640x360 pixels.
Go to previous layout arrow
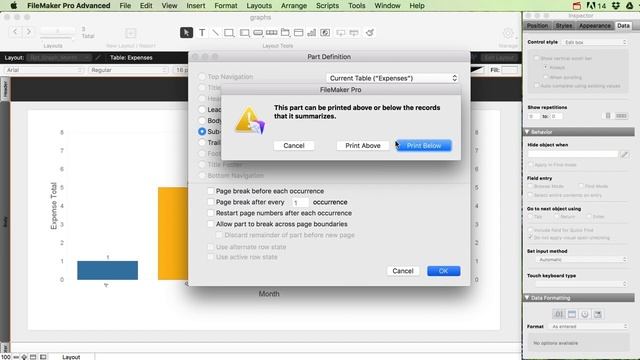(15, 31)
